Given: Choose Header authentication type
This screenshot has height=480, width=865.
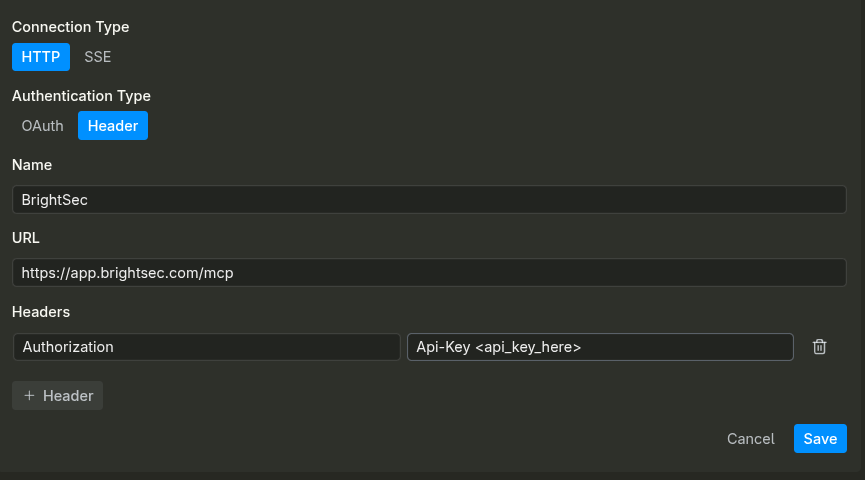Looking at the screenshot, I should [x=113, y=126].
